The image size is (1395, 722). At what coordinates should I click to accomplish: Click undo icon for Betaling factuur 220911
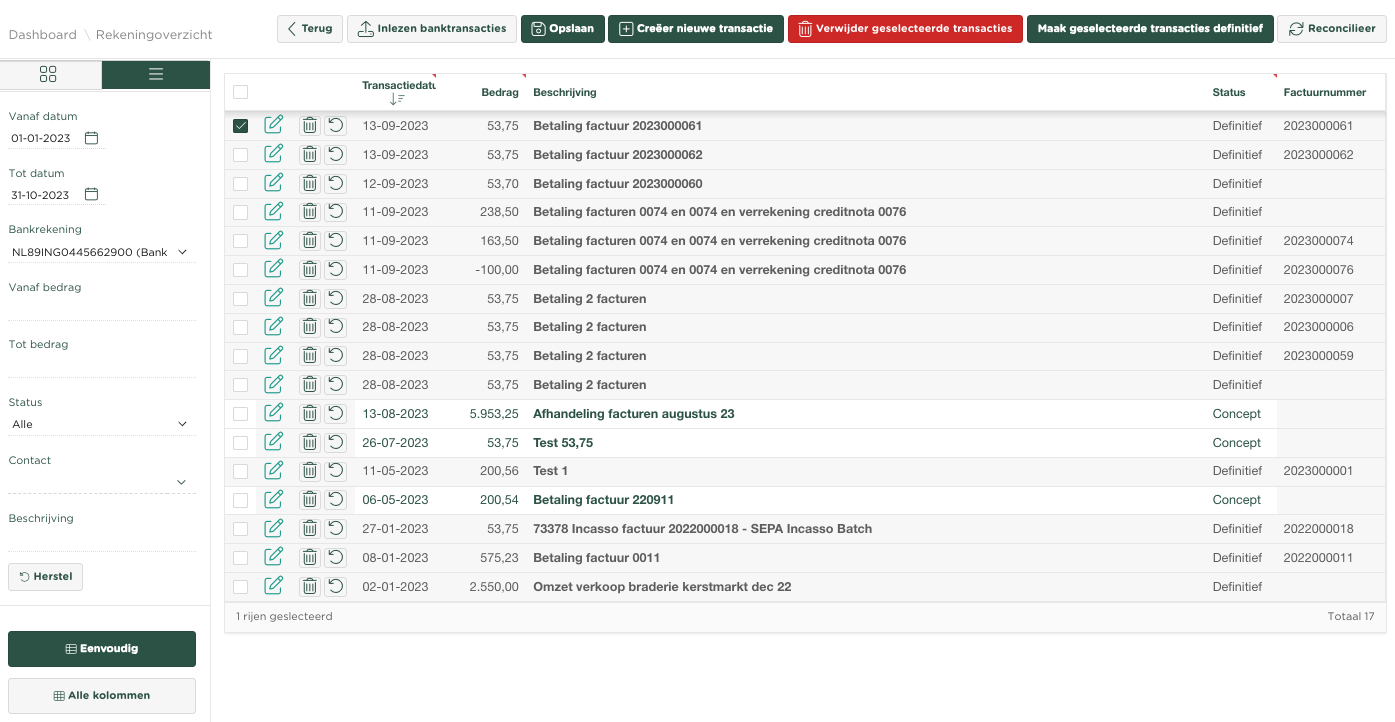336,499
